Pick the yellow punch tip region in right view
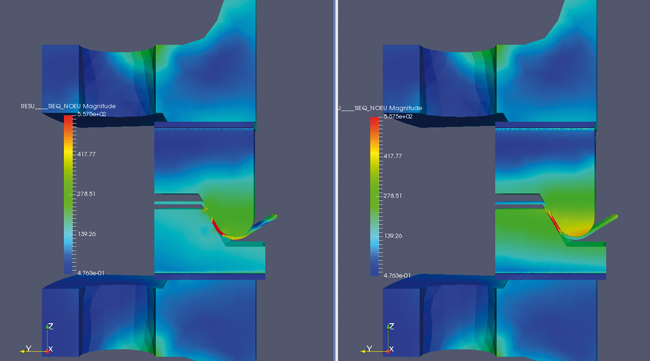650x361 pixels. (x=578, y=227)
